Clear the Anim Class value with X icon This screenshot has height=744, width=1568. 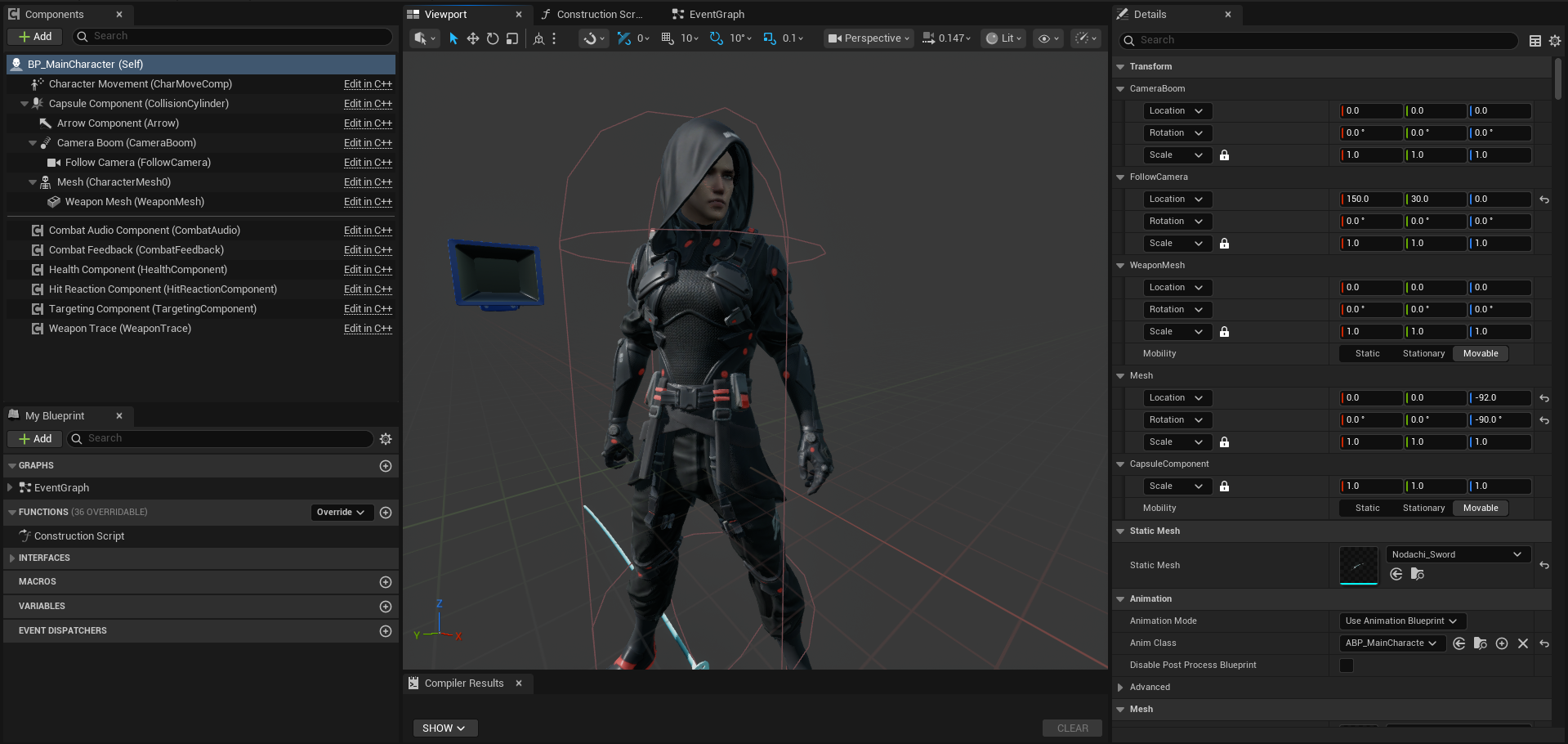[1523, 643]
